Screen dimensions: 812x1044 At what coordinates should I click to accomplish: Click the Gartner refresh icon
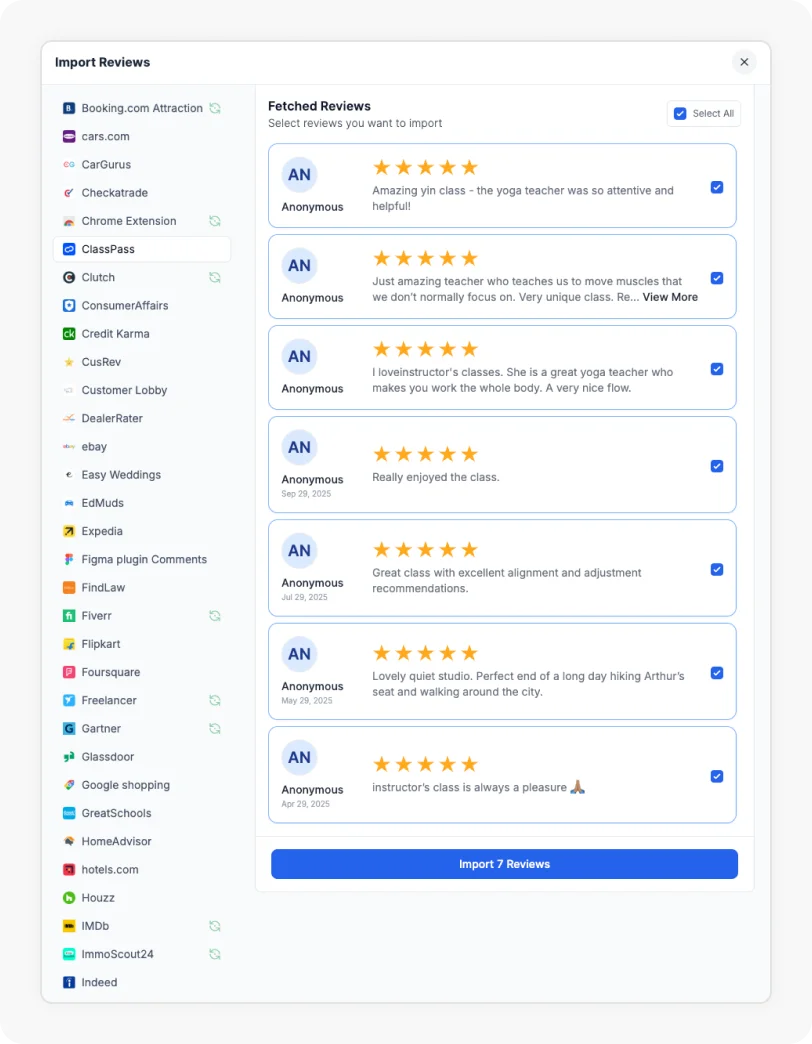pos(215,728)
